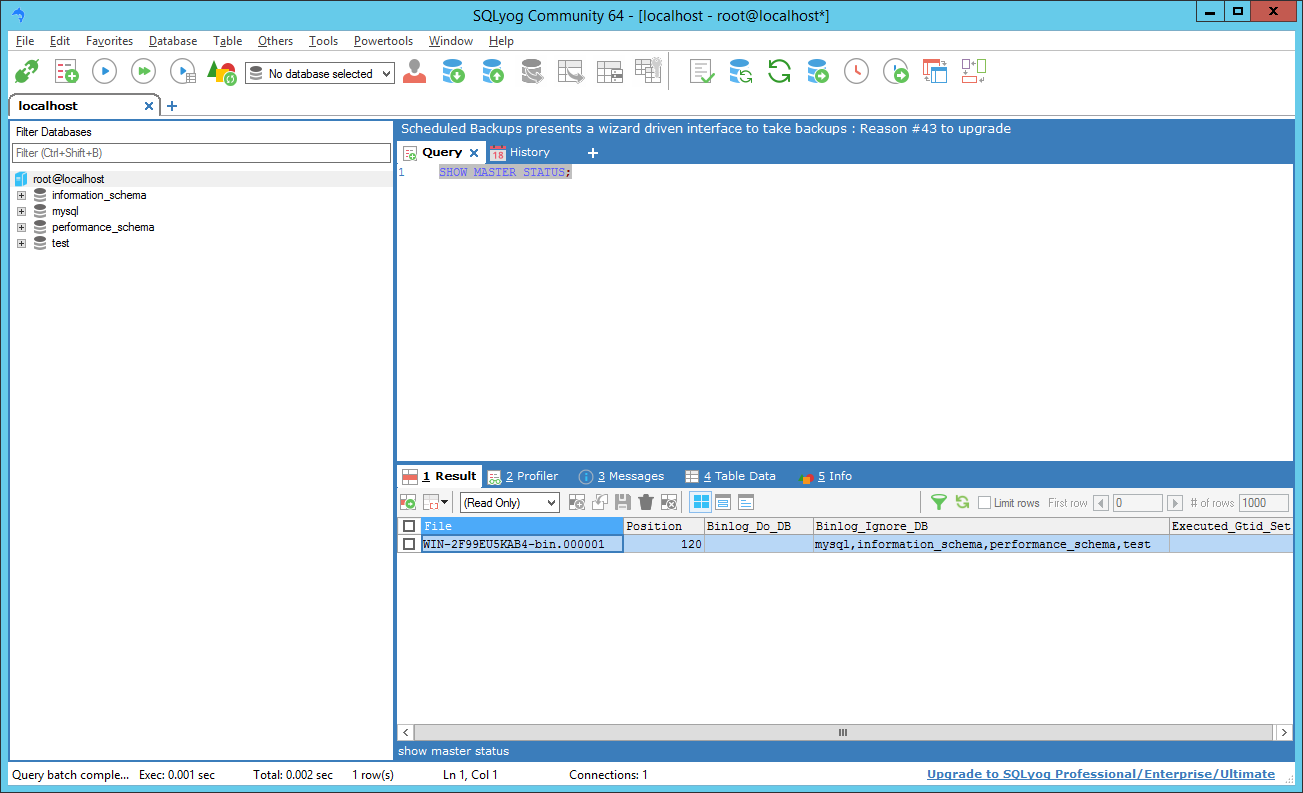
Task: Switch to text view icon
Action: tap(746, 503)
